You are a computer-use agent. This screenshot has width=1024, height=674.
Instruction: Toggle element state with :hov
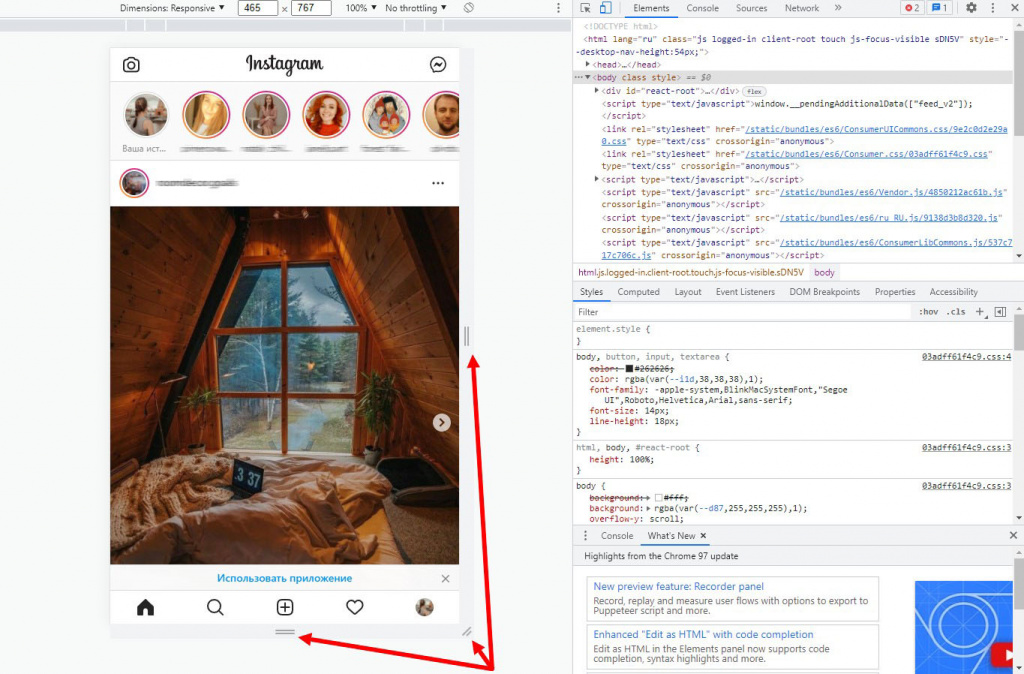[928, 312]
